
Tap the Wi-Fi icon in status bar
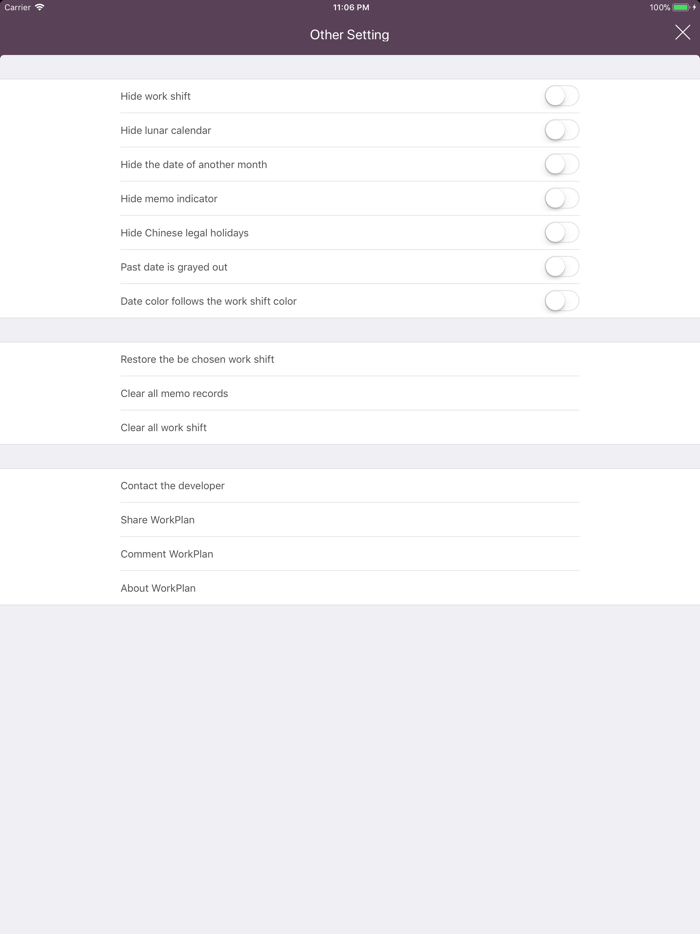coord(40,7)
